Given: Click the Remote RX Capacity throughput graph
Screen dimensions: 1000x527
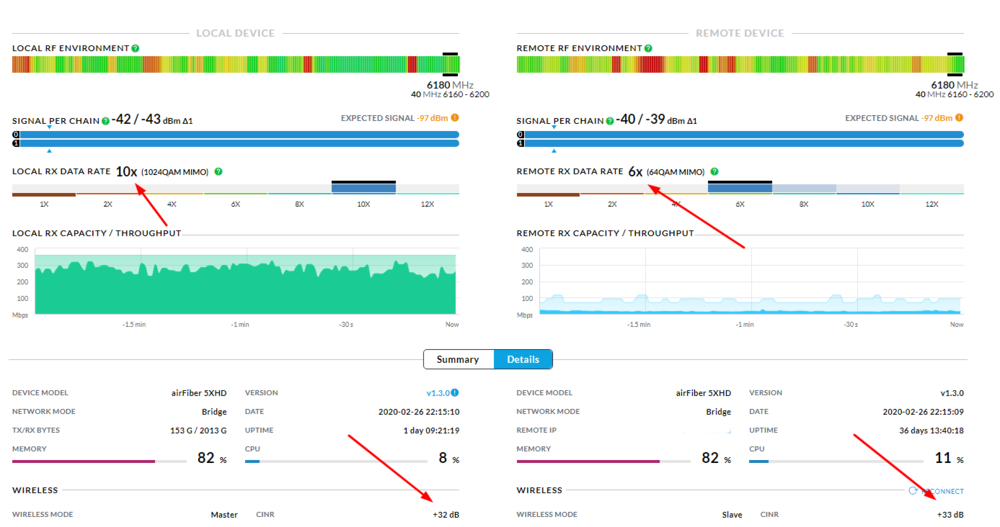Looking at the screenshot, I should (750, 285).
